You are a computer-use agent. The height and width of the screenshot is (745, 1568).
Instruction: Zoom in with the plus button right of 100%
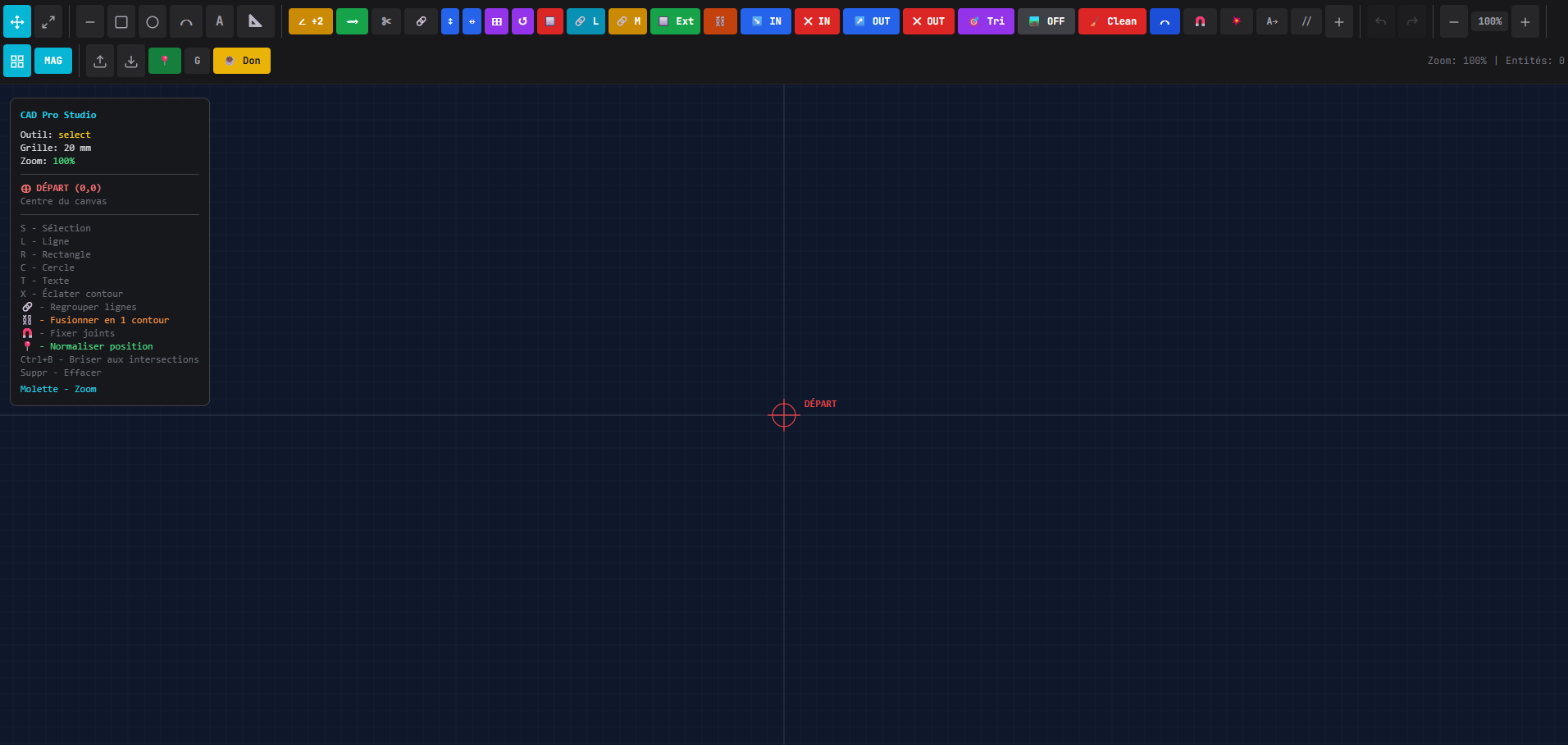pos(1525,21)
